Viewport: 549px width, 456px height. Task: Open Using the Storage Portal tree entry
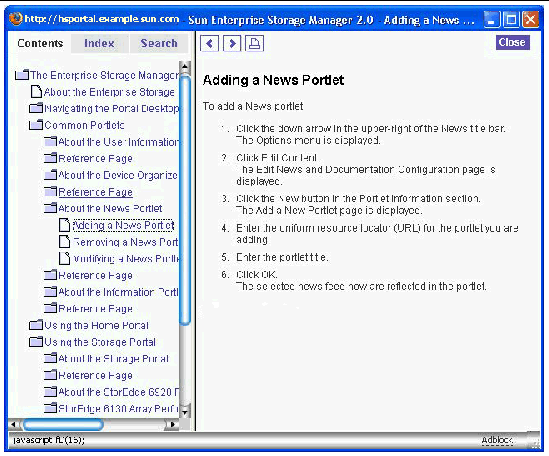pyautogui.click(x=100, y=342)
